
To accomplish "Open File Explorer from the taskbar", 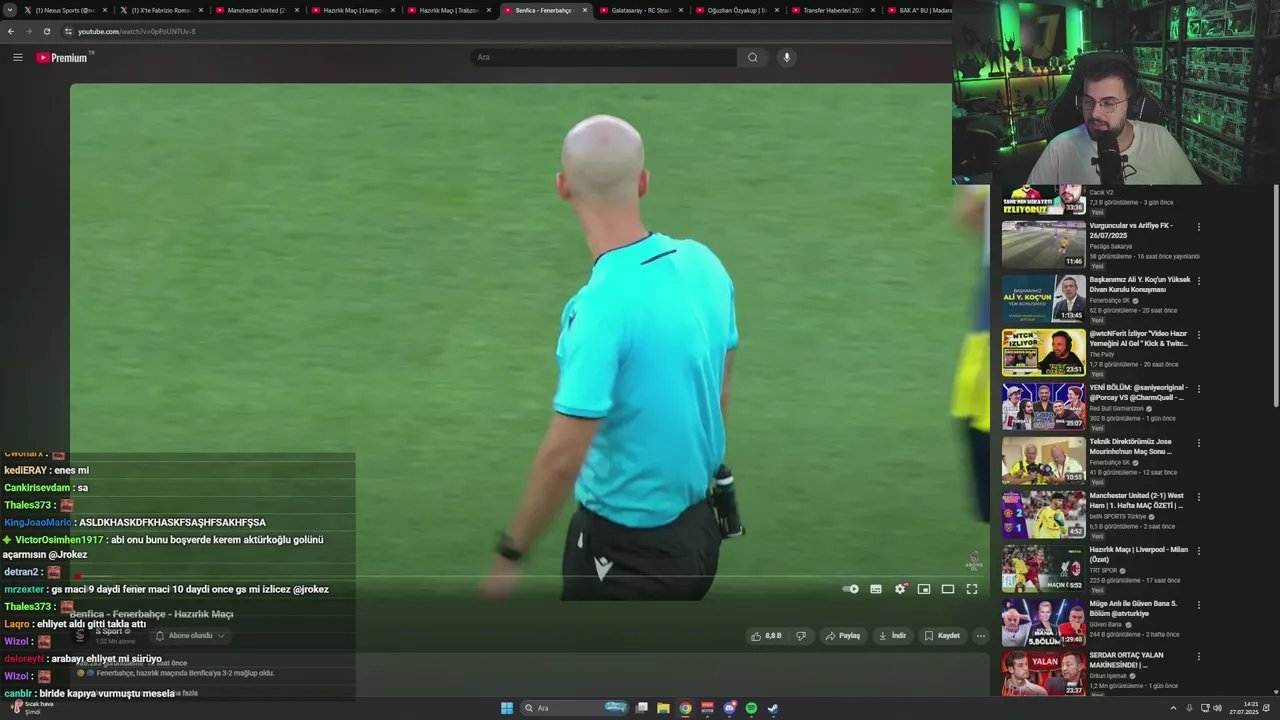I will pos(663,708).
